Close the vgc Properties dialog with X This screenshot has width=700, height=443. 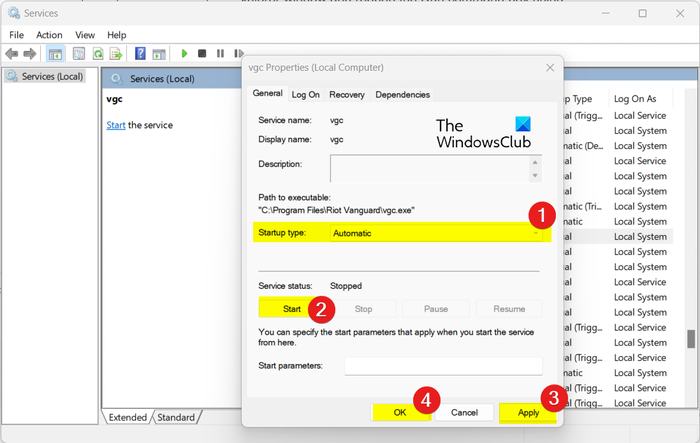[550, 67]
